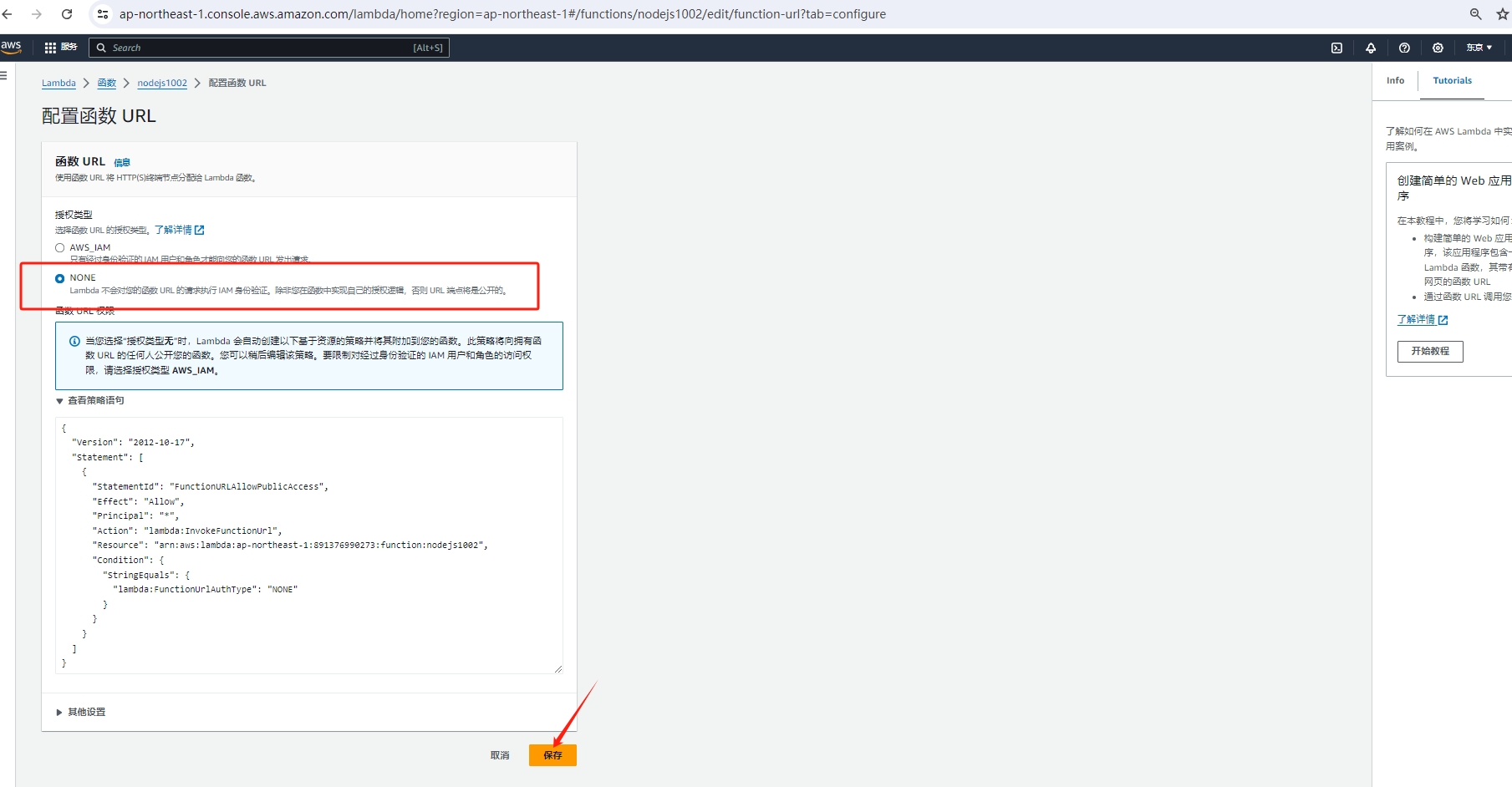Toggle the left navigation hamburger menu
Viewport: 1512px width, 787px height.
[x=3, y=75]
